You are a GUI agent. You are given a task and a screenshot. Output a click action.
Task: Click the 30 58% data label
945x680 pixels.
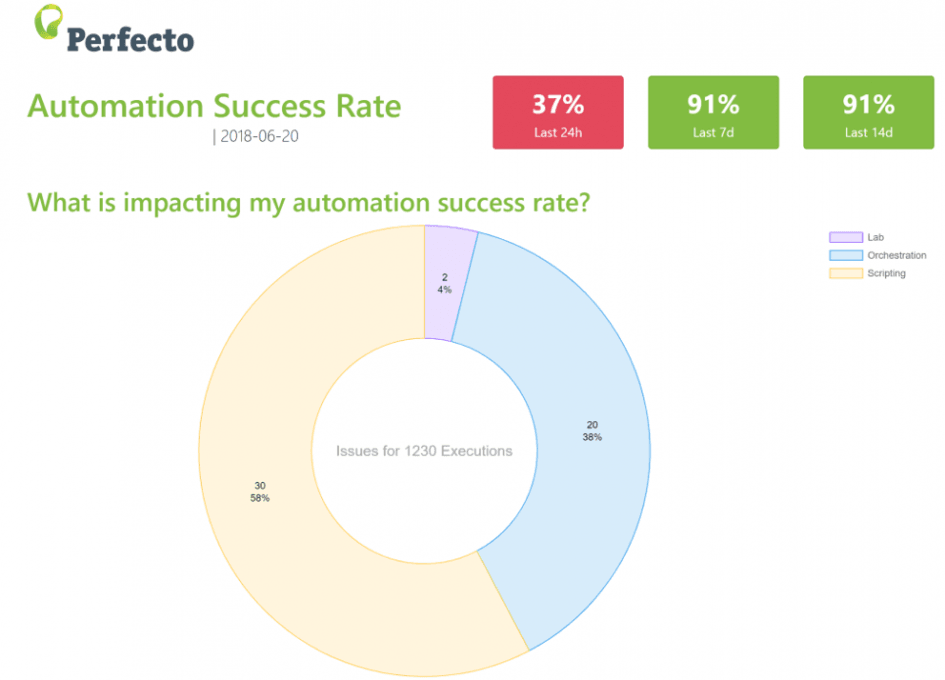[260, 492]
